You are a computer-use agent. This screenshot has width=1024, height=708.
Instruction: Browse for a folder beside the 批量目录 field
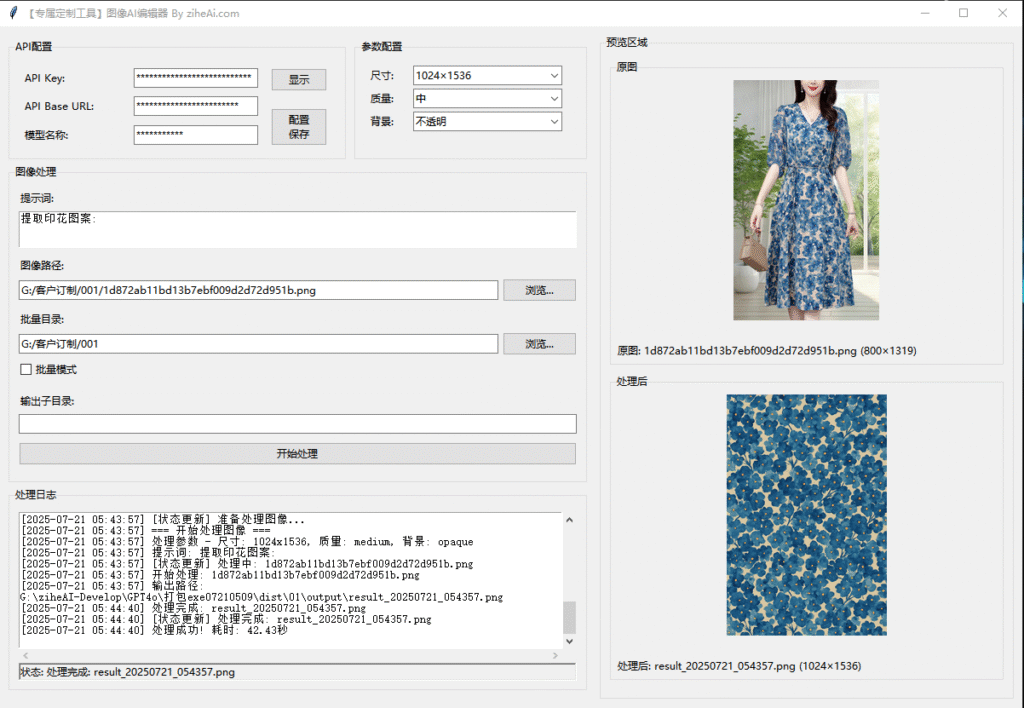point(539,344)
